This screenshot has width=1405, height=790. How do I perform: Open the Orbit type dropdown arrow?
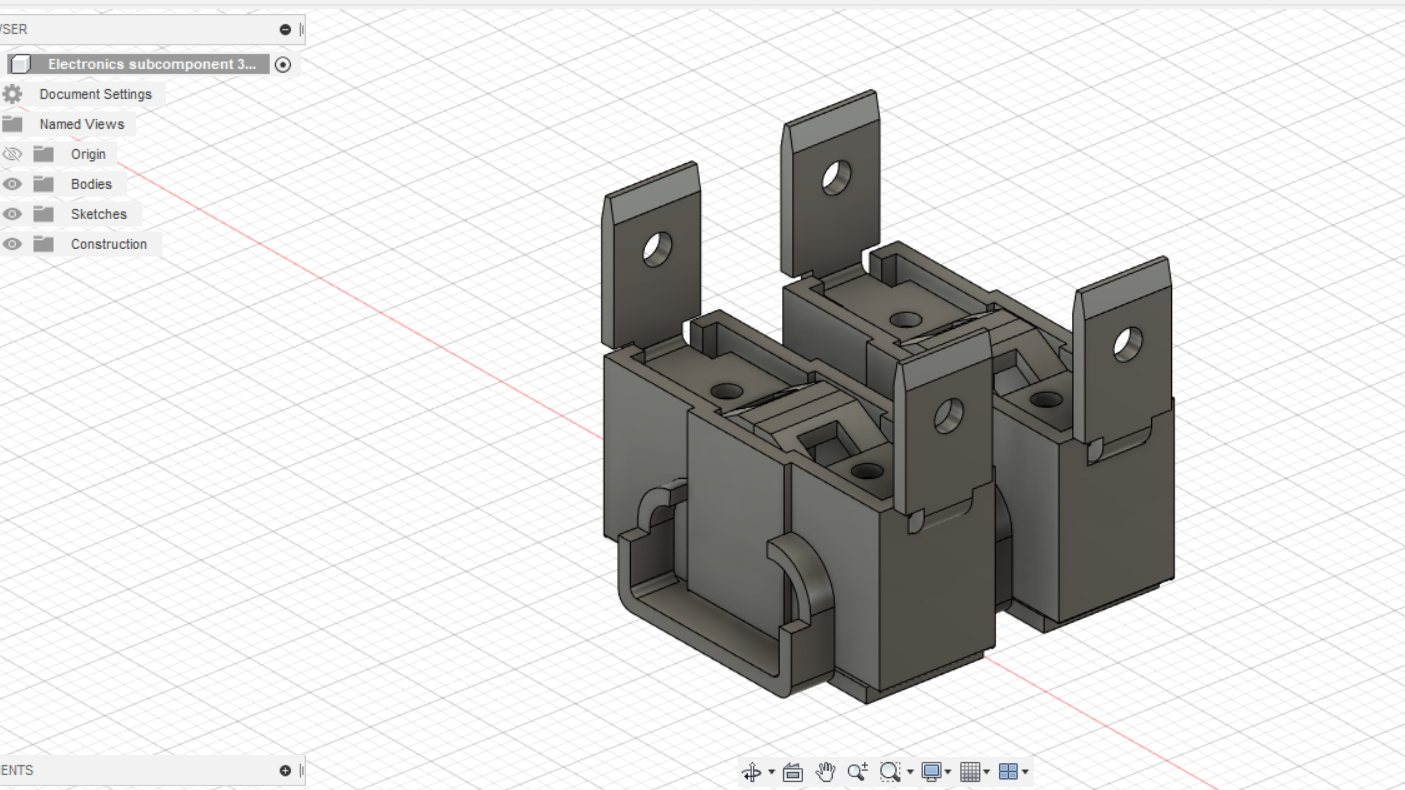(x=770, y=772)
